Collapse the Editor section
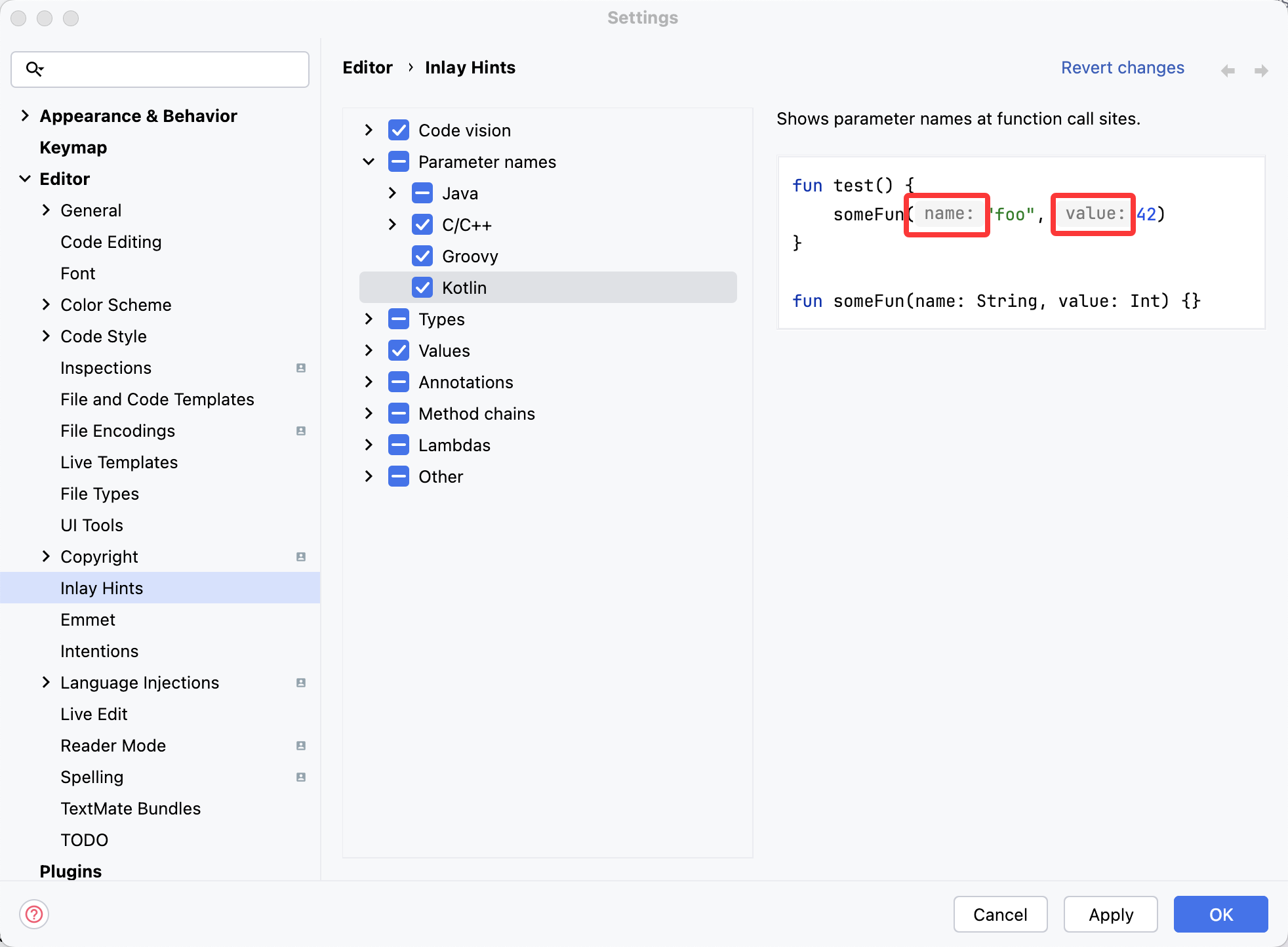1288x947 pixels. pyautogui.click(x=25, y=178)
